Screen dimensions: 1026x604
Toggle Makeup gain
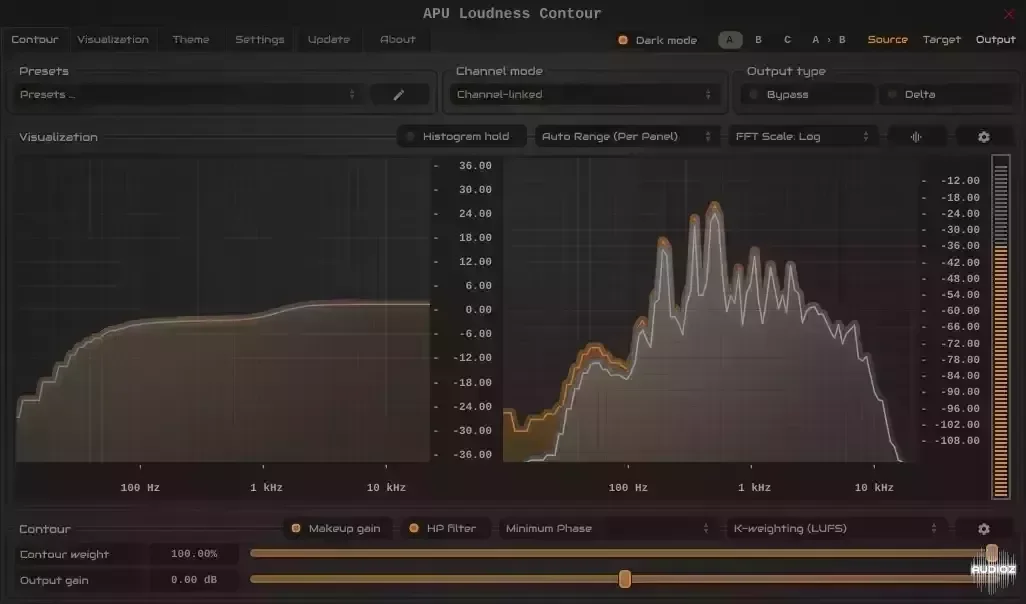click(x=338, y=529)
